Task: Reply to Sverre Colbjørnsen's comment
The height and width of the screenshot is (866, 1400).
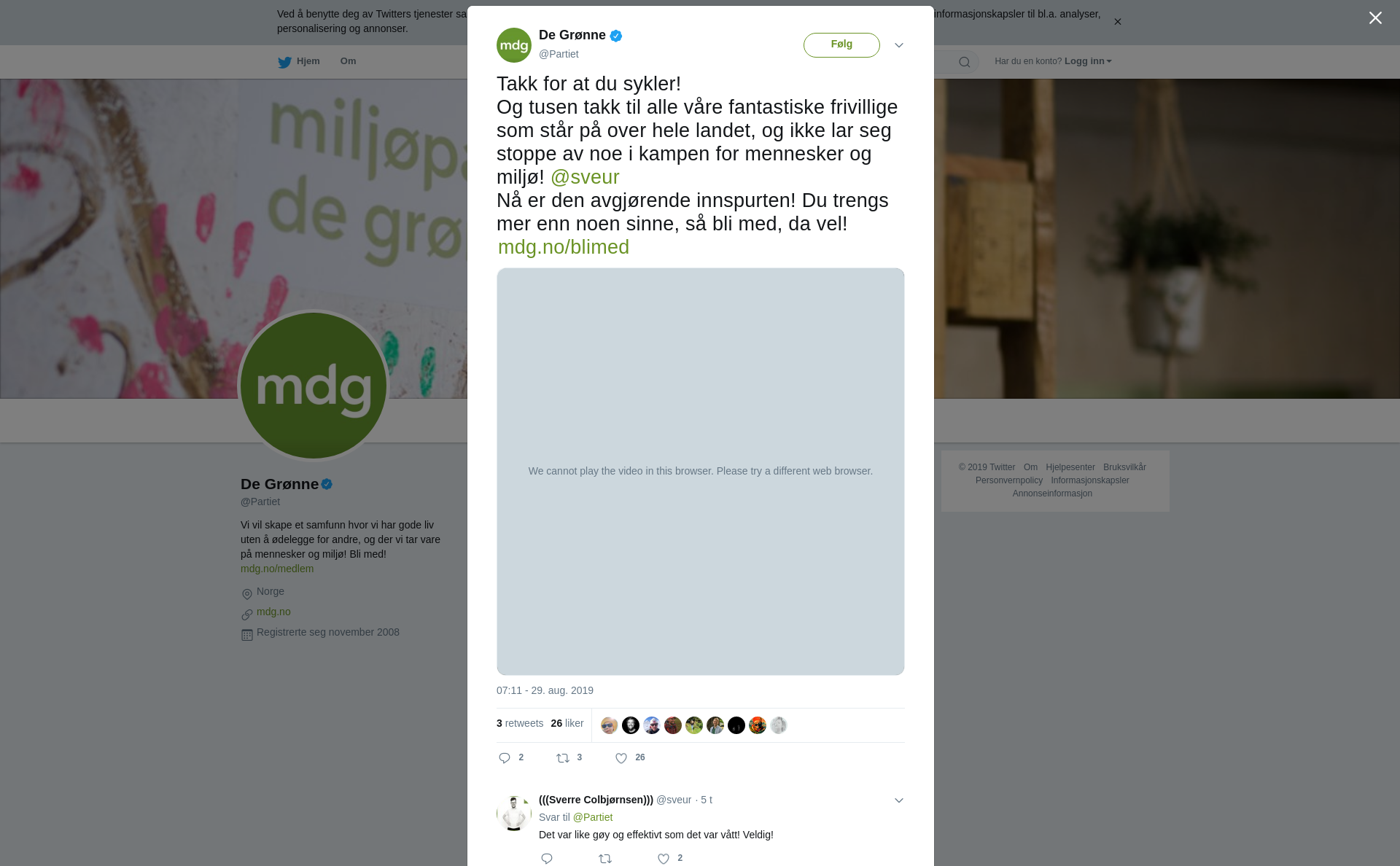Action: [547, 859]
